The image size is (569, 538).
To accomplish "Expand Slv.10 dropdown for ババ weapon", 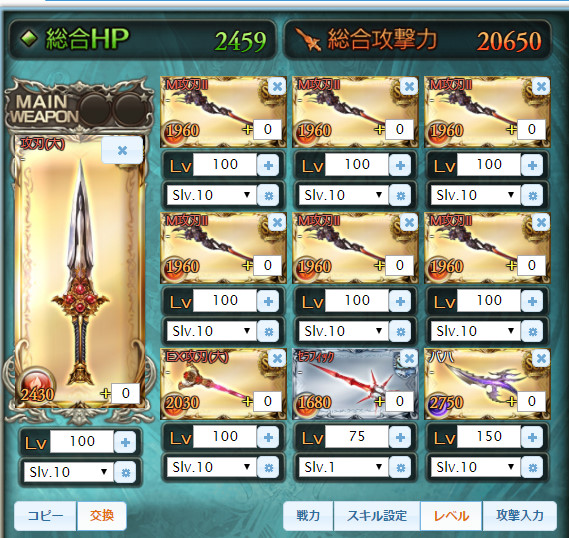I will [x=476, y=467].
